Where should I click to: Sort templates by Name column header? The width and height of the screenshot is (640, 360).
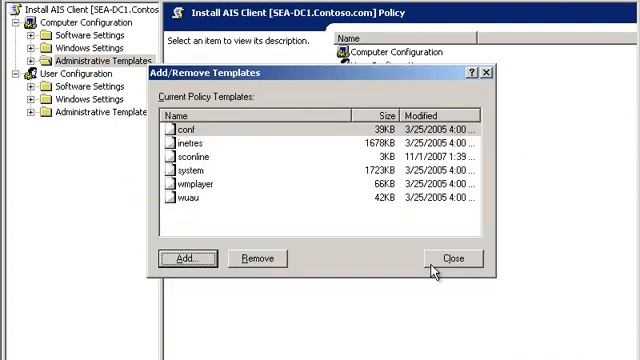pyautogui.click(x=256, y=116)
